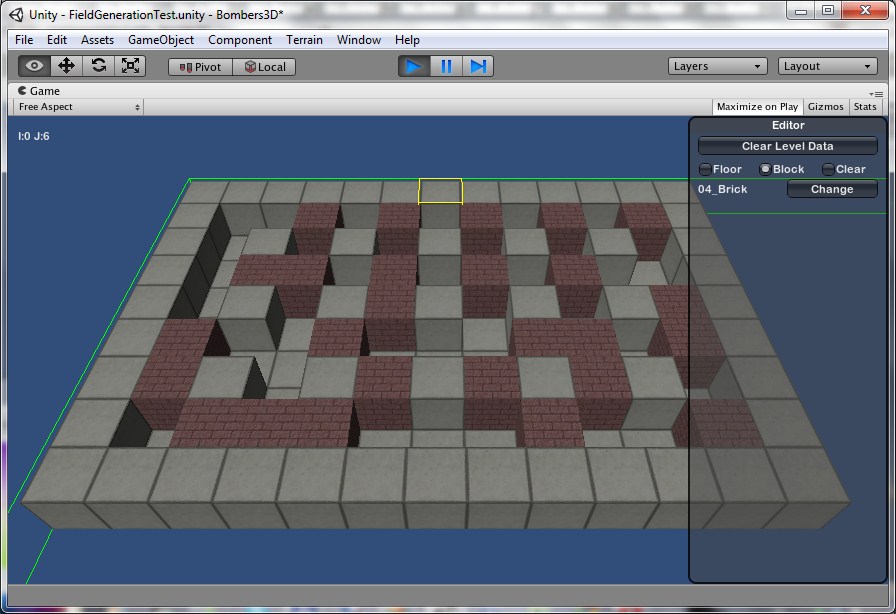
Task: Toggle the Pivot handle mode
Action: (x=201, y=67)
